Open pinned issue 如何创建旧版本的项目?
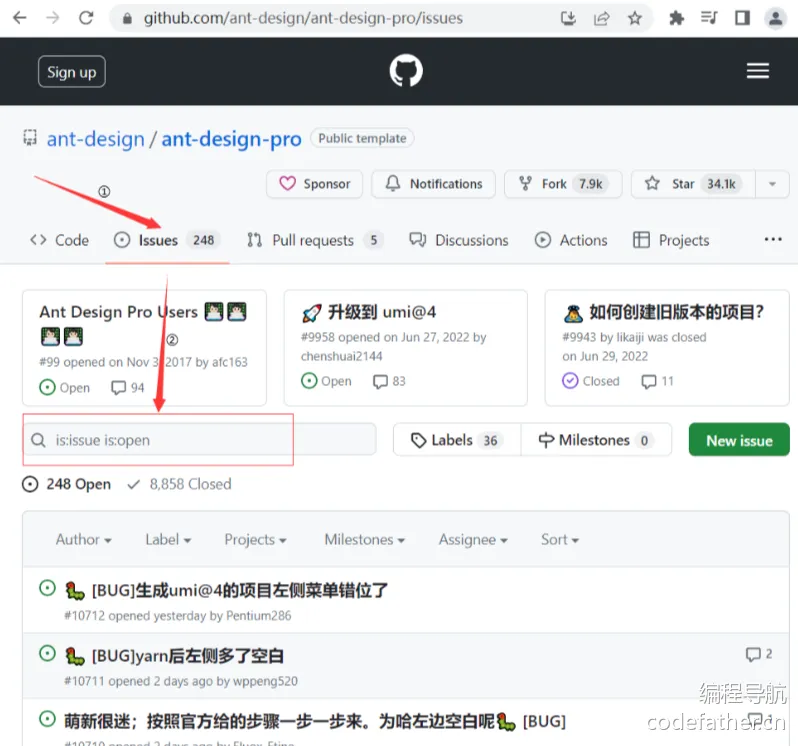 pyautogui.click(x=676, y=312)
